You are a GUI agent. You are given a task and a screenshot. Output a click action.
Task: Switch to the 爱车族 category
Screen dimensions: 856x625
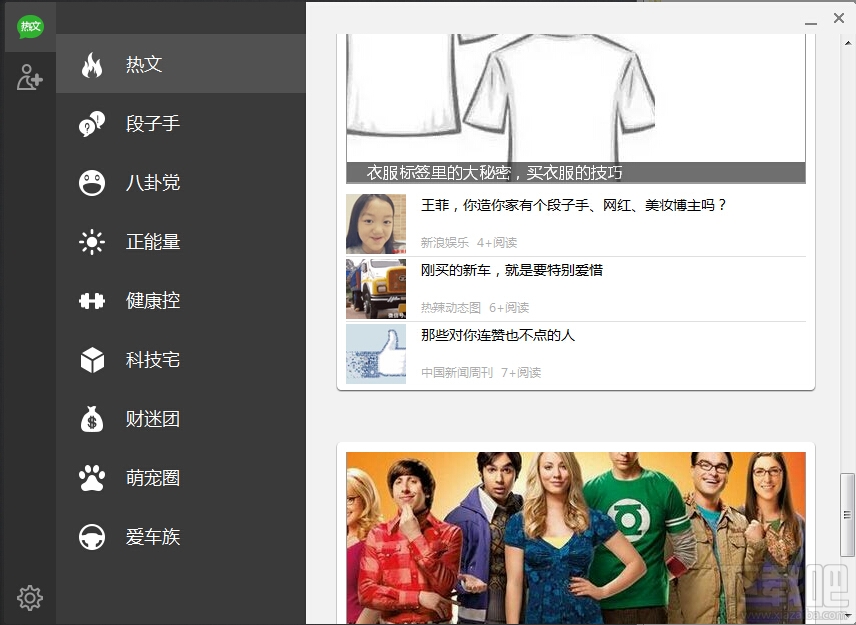point(153,537)
